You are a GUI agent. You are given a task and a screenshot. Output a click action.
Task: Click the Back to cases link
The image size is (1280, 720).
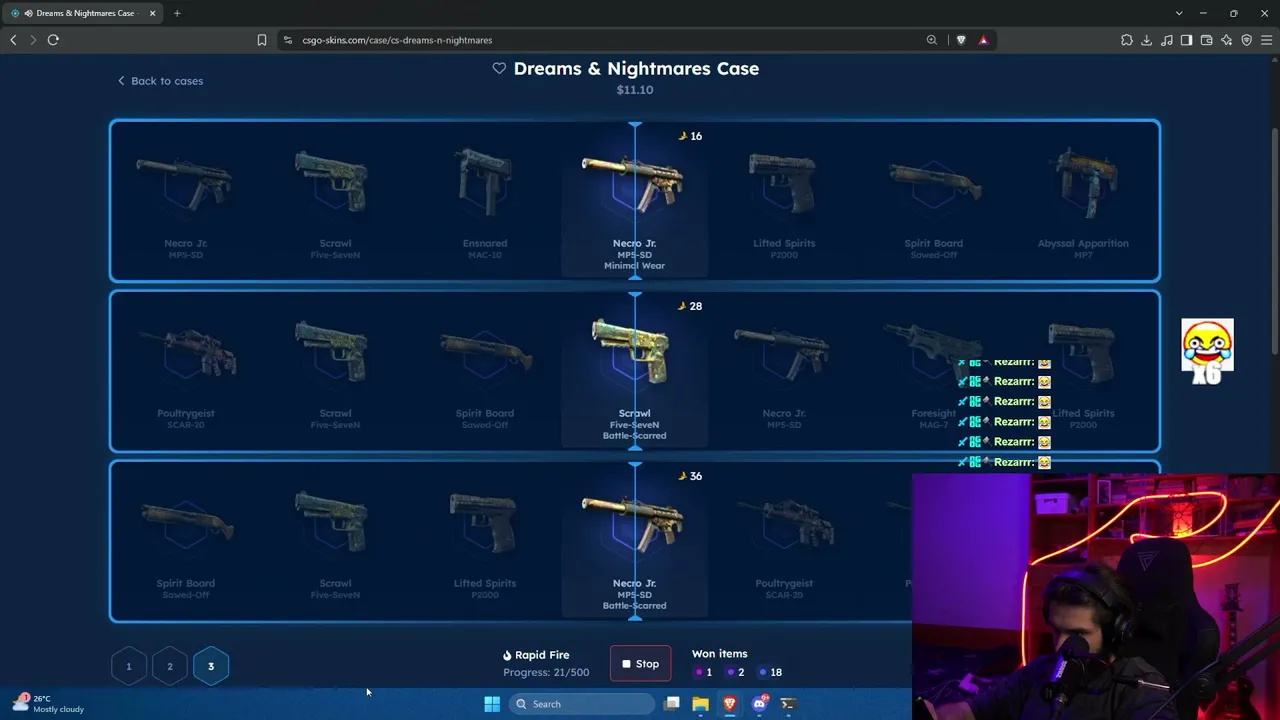click(160, 81)
